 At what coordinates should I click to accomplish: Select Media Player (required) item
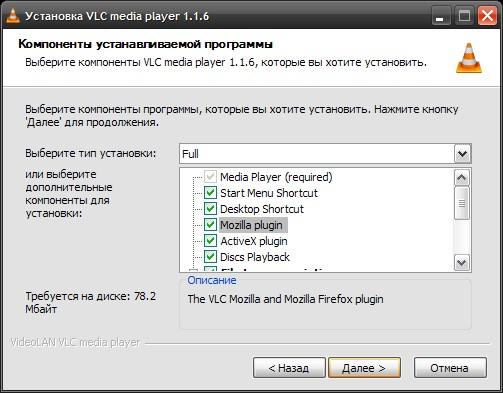pos(276,177)
